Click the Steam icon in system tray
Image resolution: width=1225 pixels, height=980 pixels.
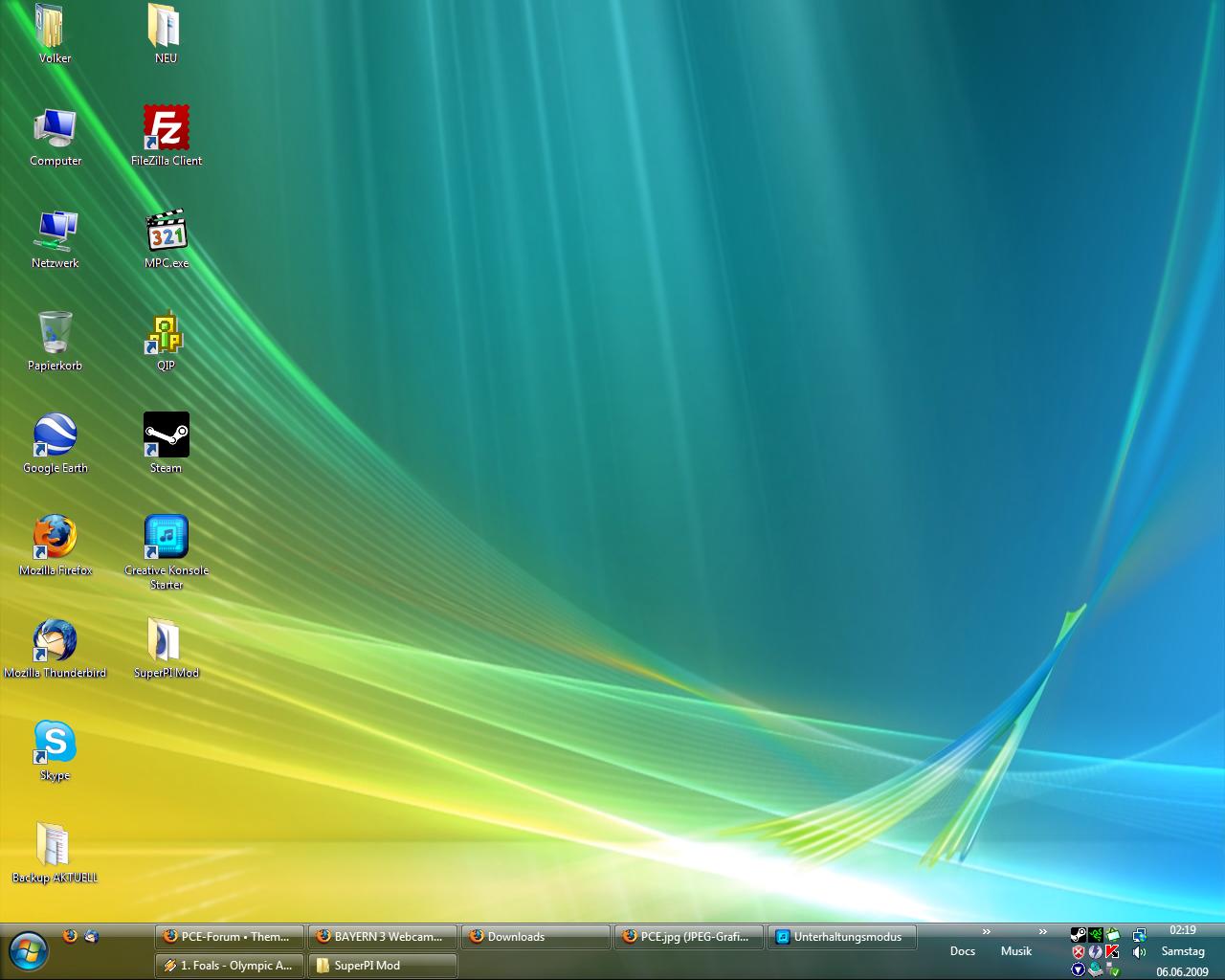(1079, 935)
